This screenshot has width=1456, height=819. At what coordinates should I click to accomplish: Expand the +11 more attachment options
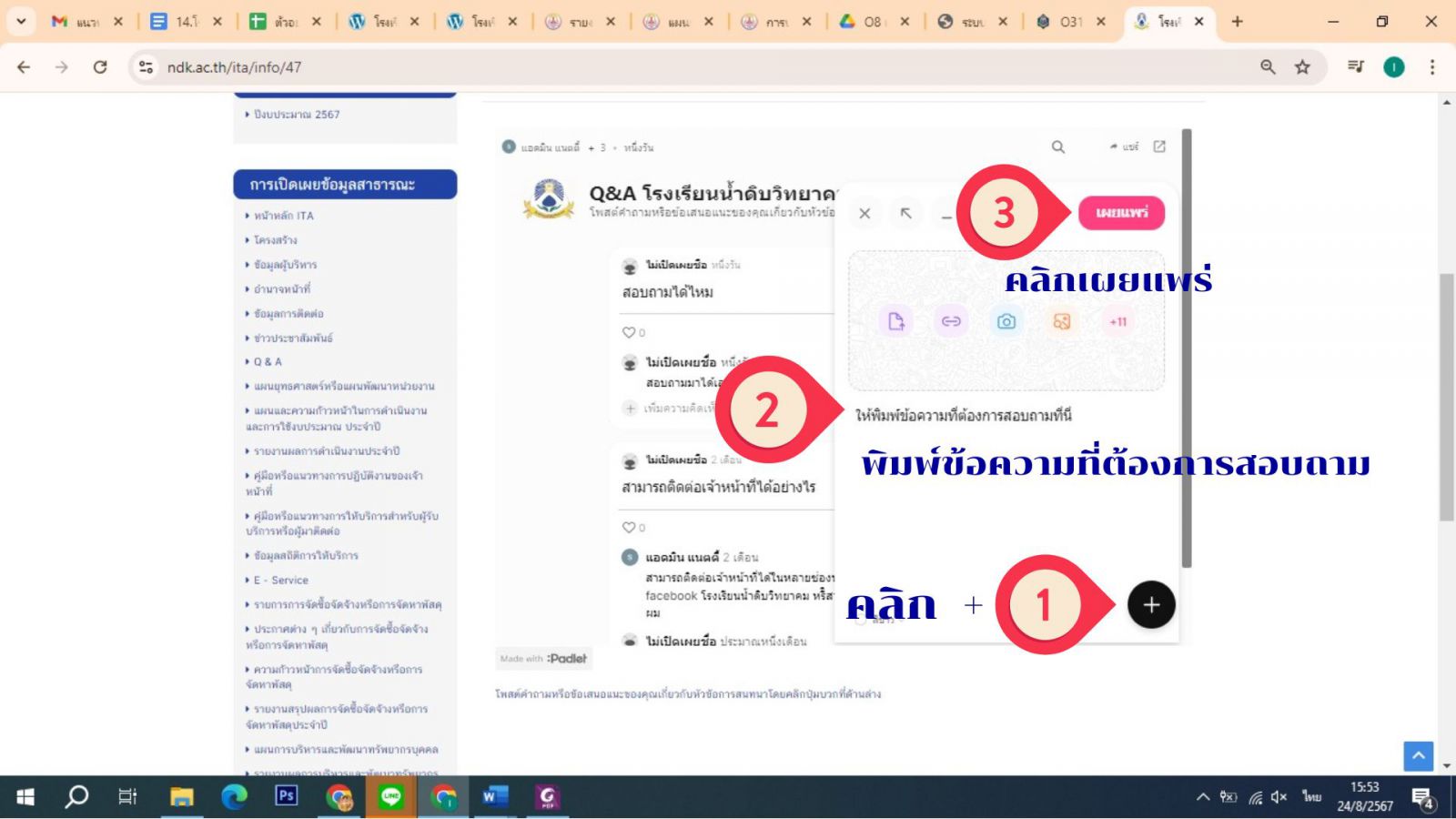pyautogui.click(x=1117, y=321)
